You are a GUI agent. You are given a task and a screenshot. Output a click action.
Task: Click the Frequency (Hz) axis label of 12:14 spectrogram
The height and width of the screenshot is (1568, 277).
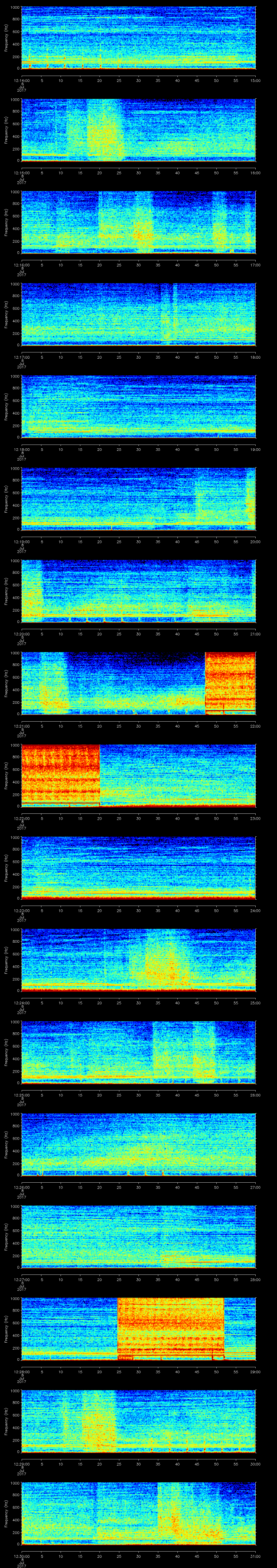6,38
